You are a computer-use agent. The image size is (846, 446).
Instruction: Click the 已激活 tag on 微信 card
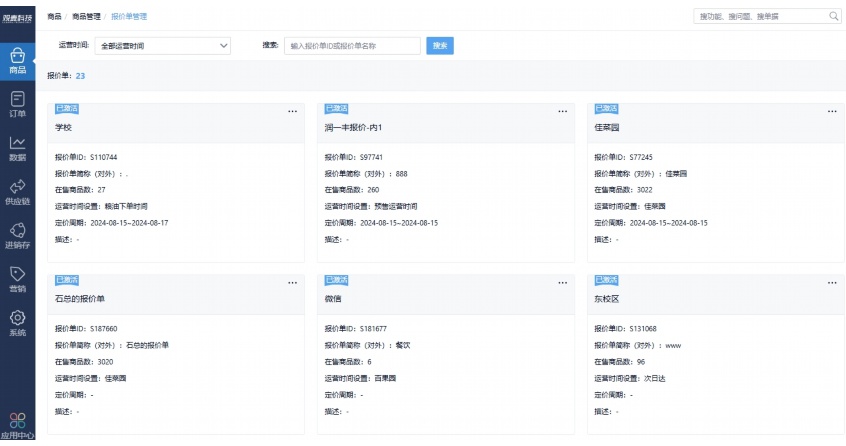click(336, 280)
